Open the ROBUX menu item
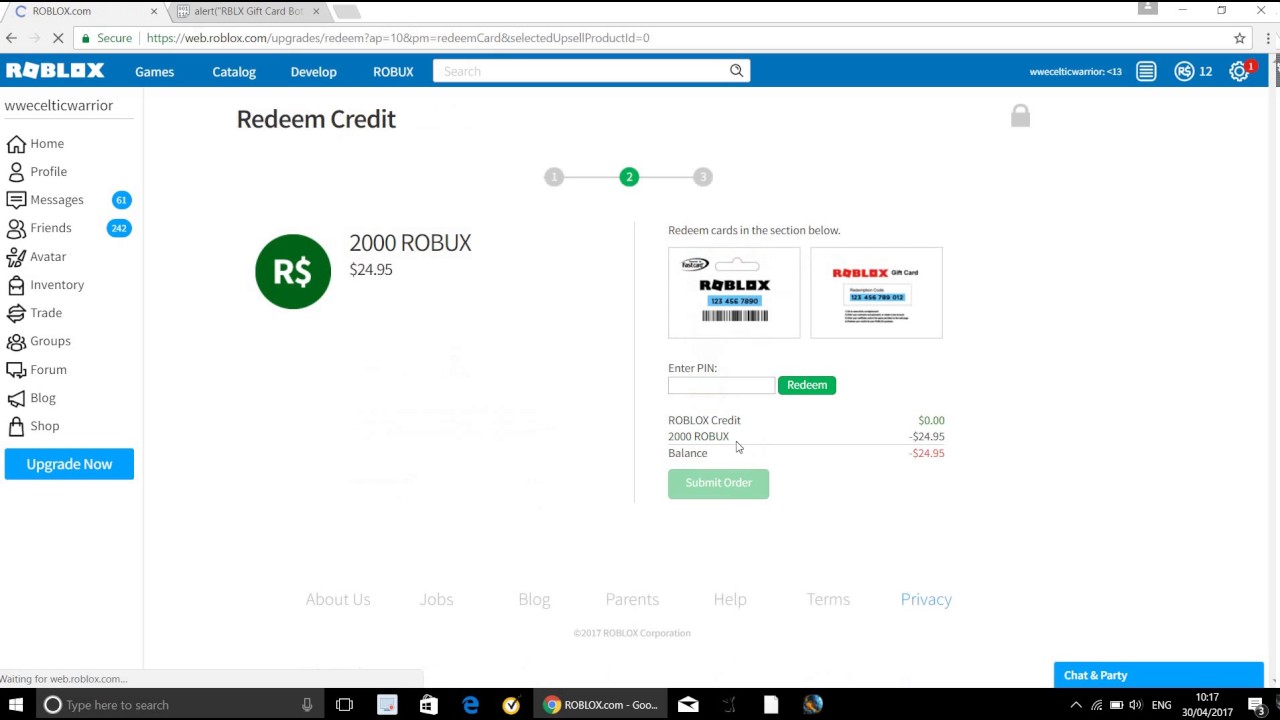This screenshot has height=720, width=1280. [x=393, y=72]
